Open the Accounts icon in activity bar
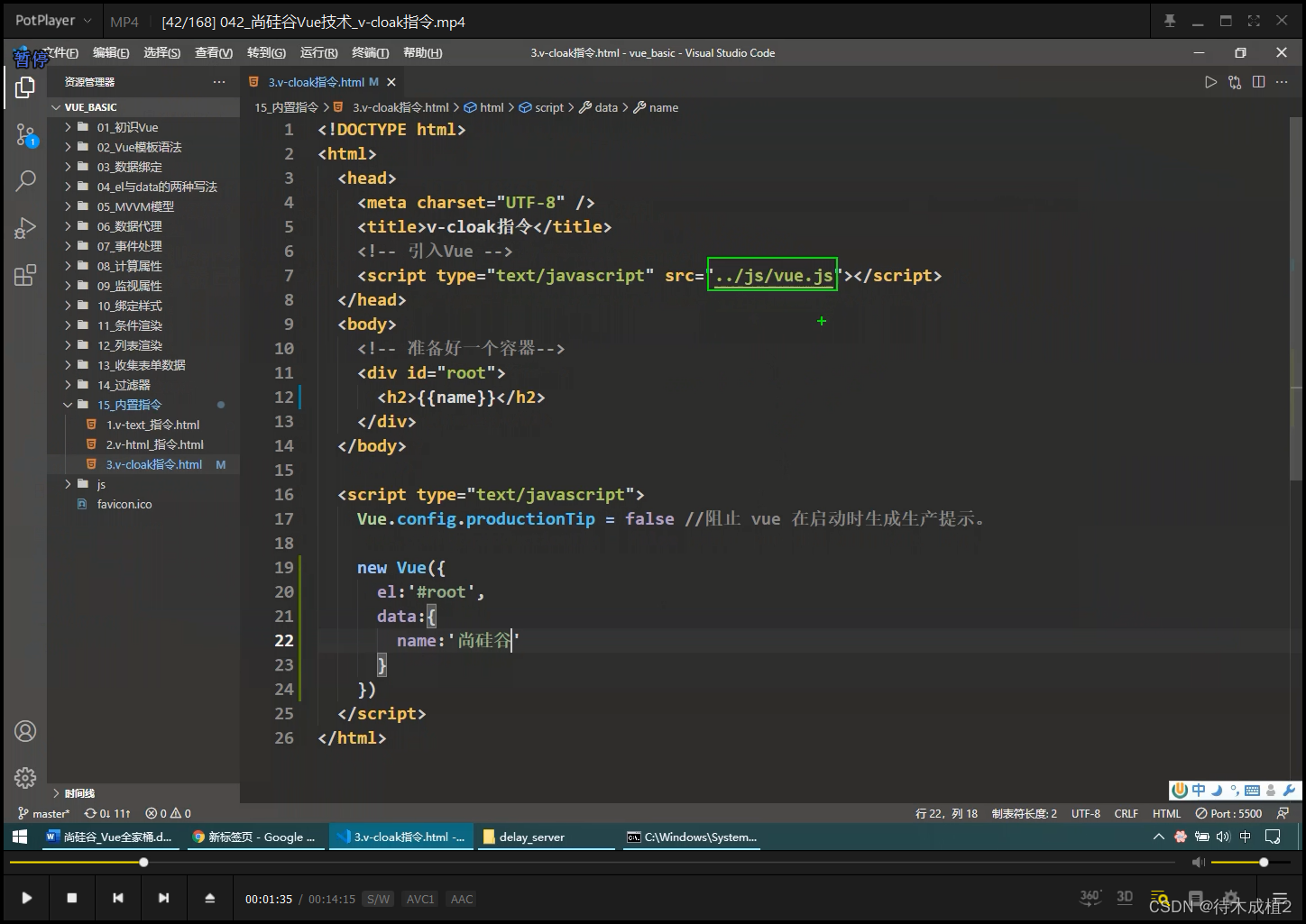Viewport: 1306px width, 924px height. point(25,731)
